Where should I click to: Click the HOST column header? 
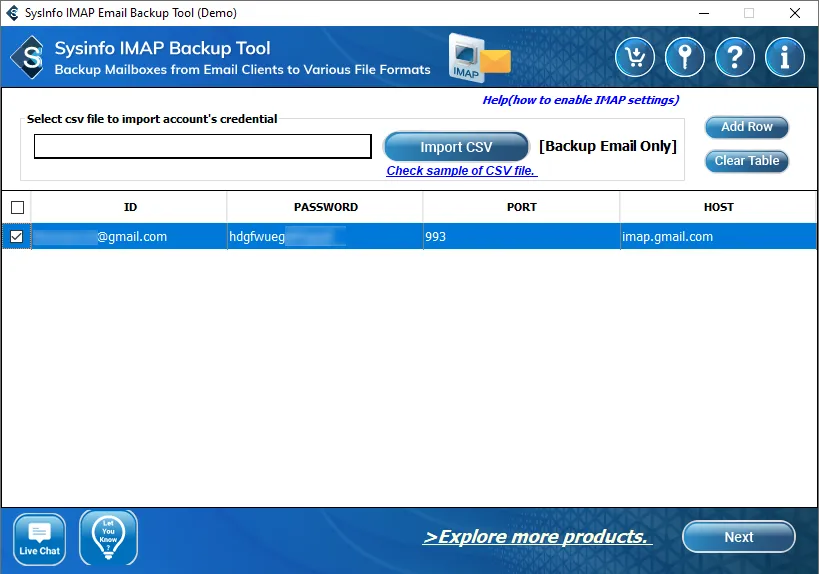[x=718, y=207]
